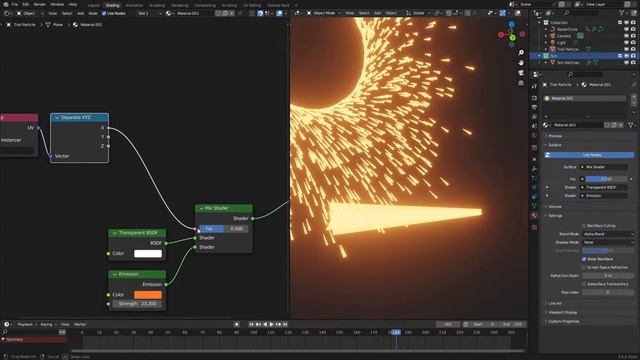Toggle perspective/orthographic grid icon in viewport
640x360 pixels.
pos(521,83)
